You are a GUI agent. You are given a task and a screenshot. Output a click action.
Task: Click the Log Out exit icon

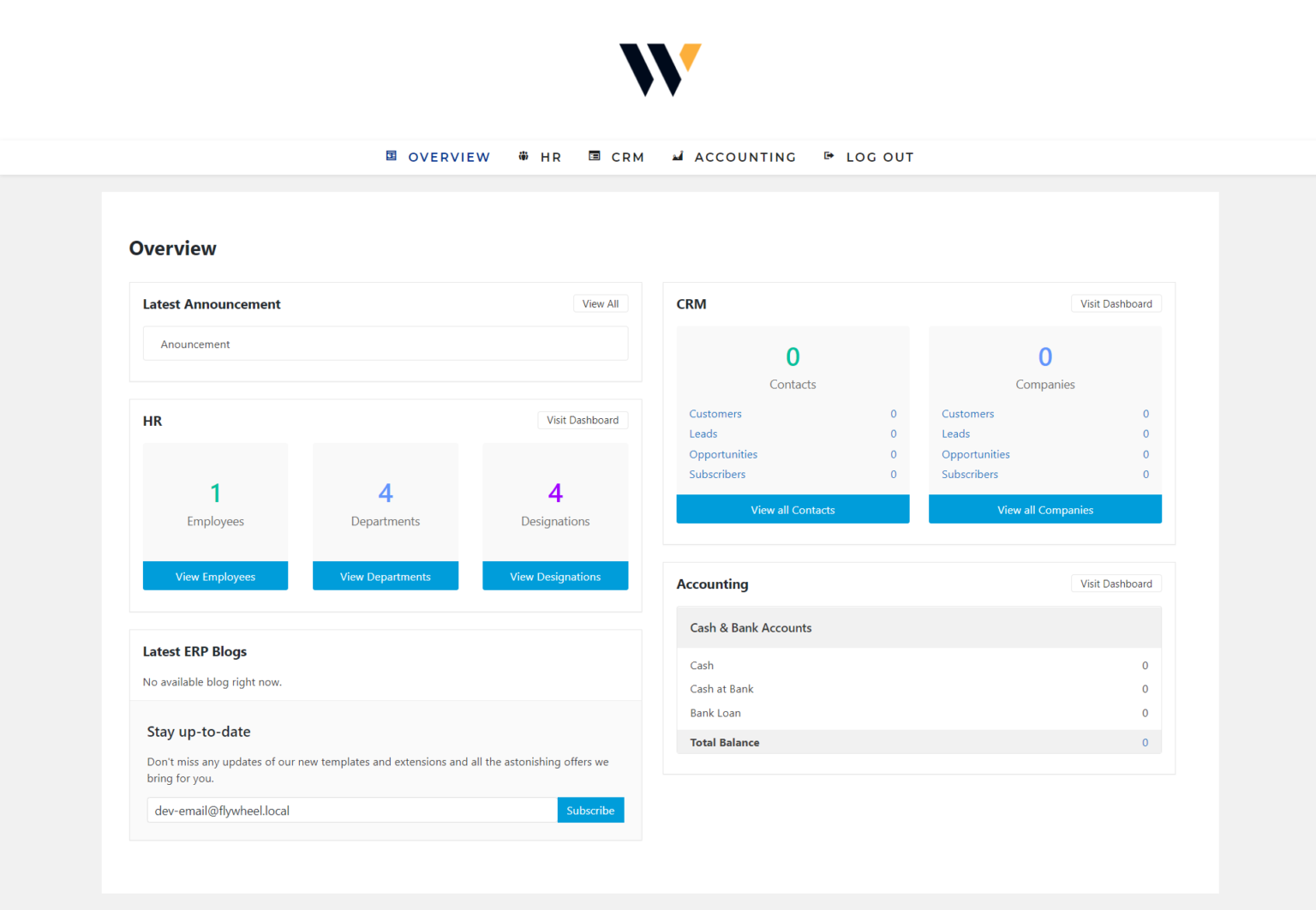point(828,156)
